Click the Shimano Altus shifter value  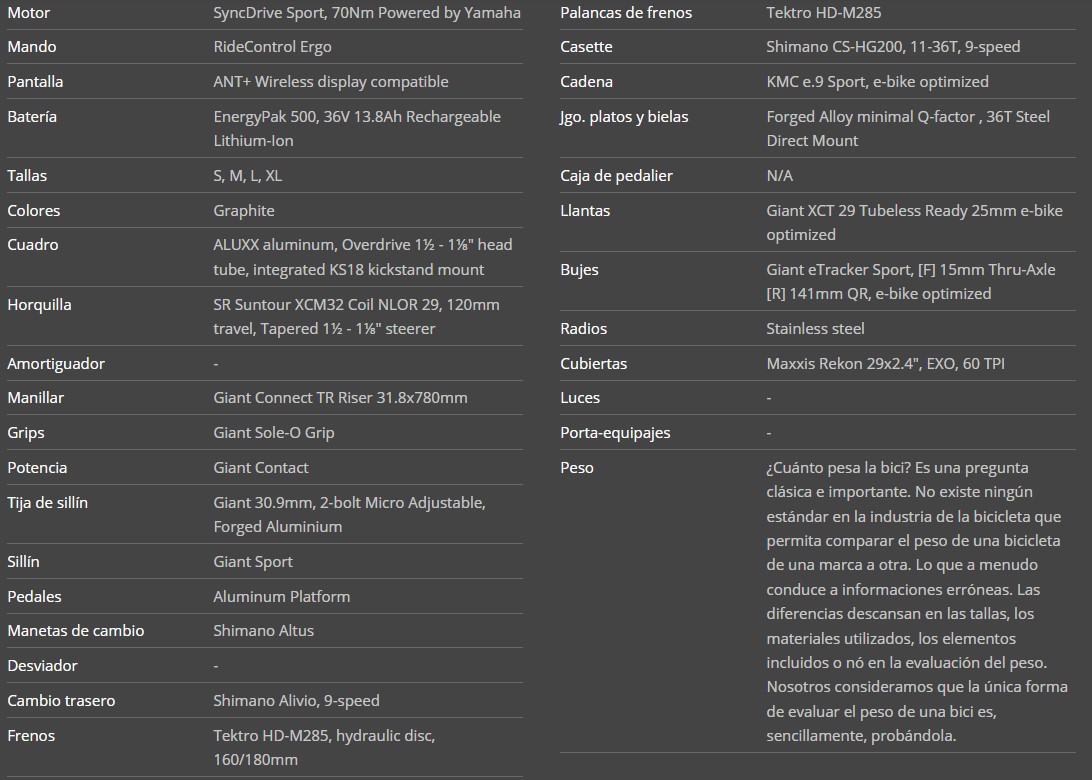pyautogui.click(x=263, y=631)
